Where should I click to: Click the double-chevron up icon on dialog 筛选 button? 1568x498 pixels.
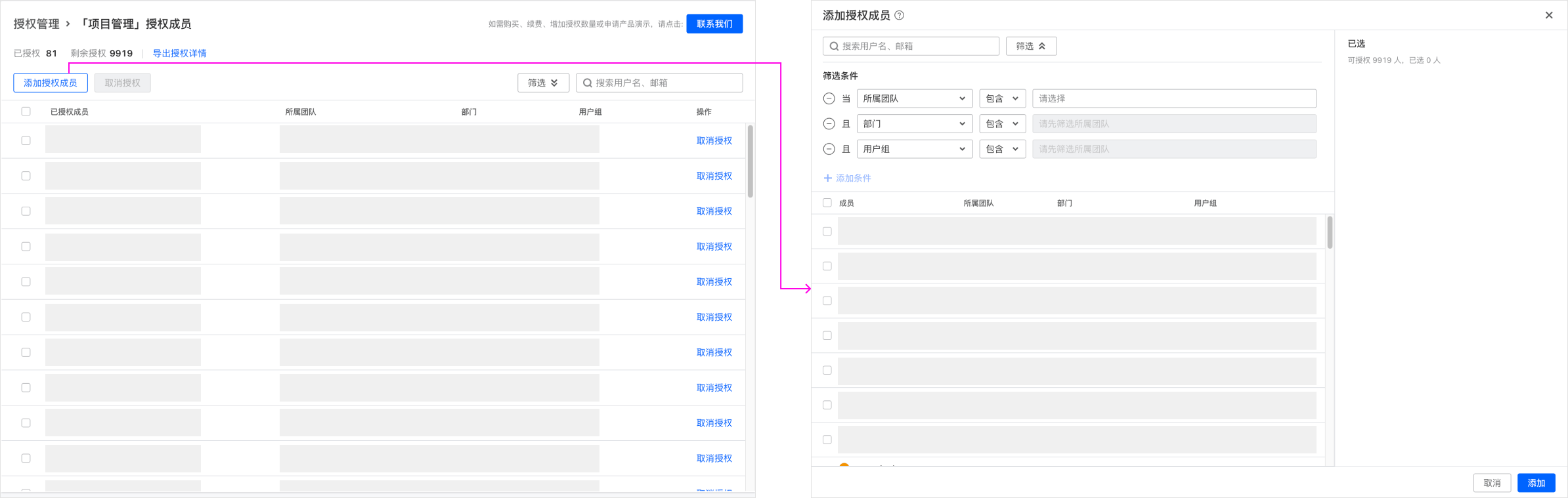(x=1042, y=46)
